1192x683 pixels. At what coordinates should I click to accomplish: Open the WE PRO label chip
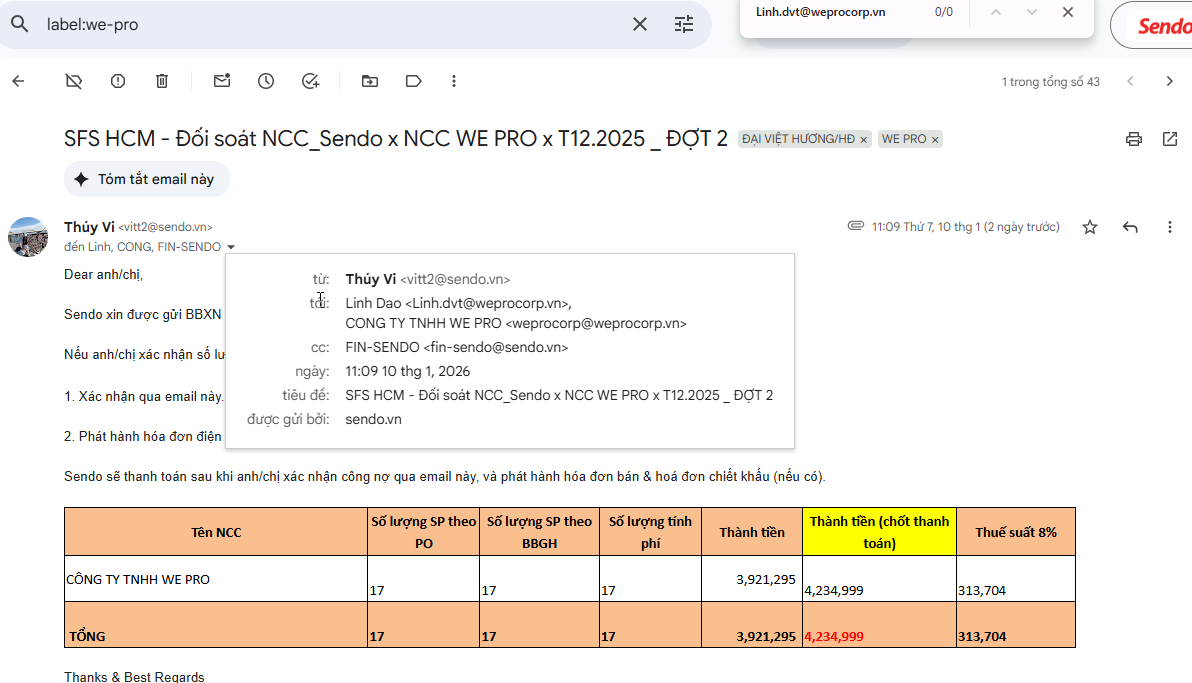[904, 139]
